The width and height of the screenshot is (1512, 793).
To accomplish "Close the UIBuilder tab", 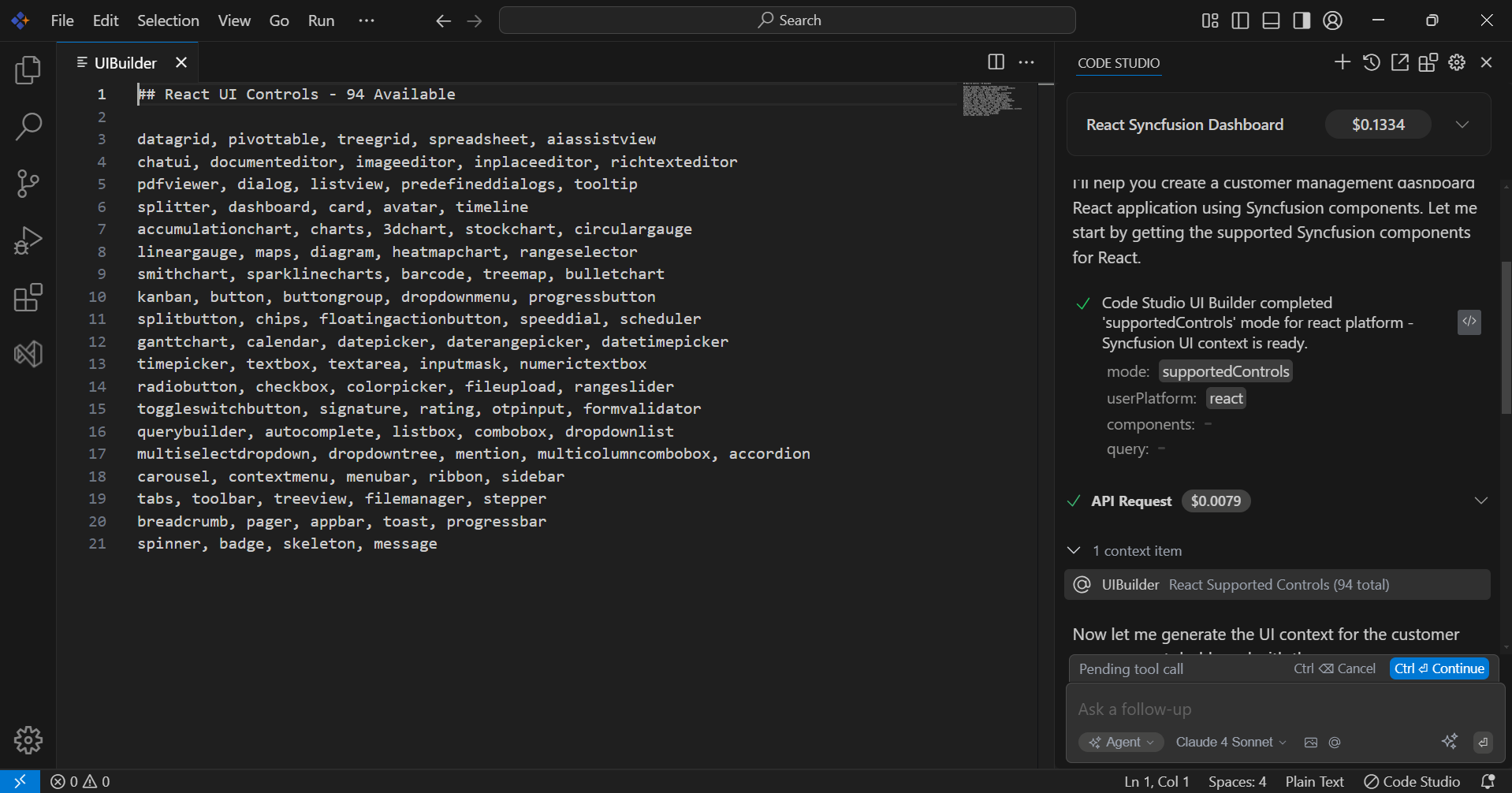I will click(181, 62).
